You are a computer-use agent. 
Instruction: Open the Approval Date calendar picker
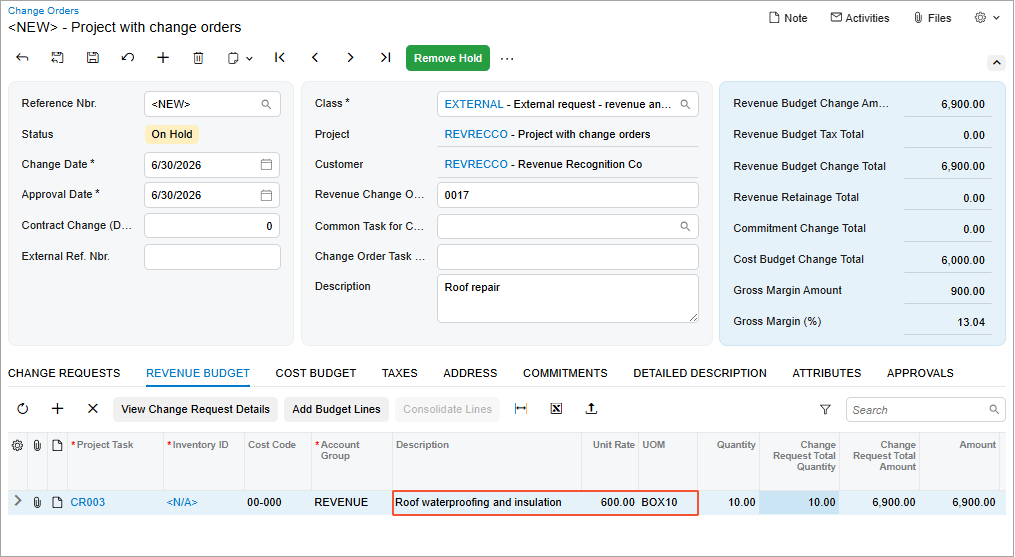tap(266, 195)
